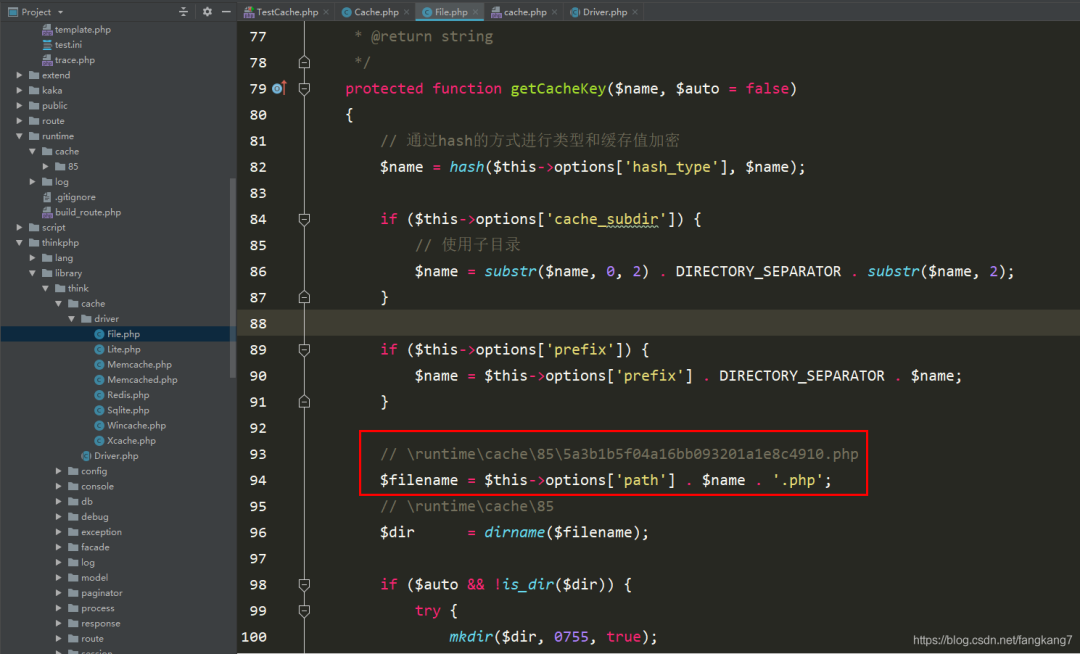
Task: Fold the $auto if block at line 98
Action: [x=304, y=584]
